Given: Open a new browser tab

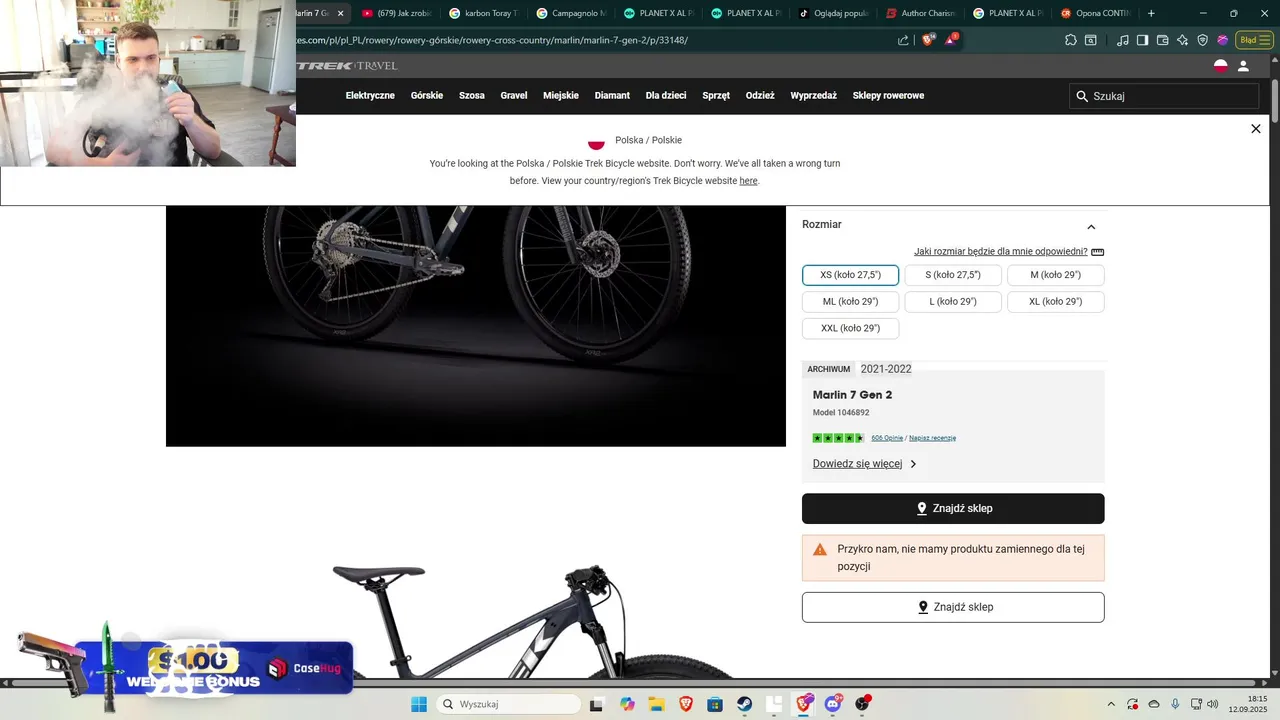Looking at the screenshot, I should [x=1151, y=13].
